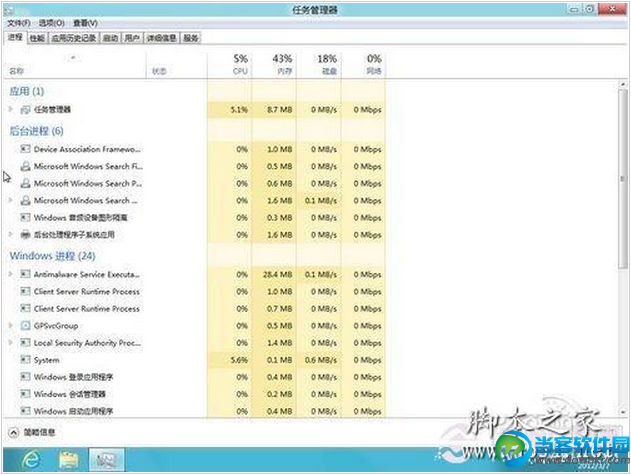Viewport: 631px width, 474px height.
Task: Click the 后台处理程序子系统应用 printer icon
Action: click(25, 235)
